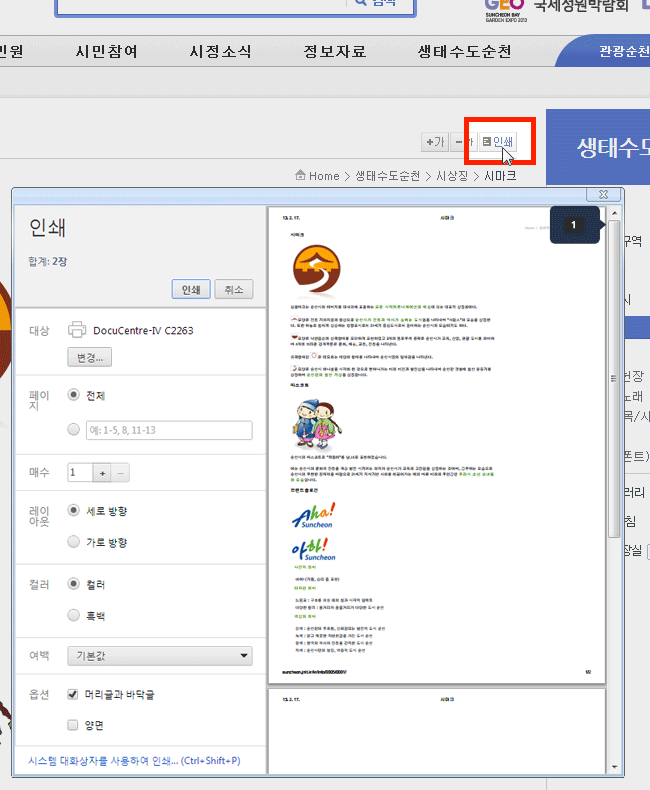Click the 생태수도순천 breadcrumb link
The image size is (650, 790).
click(387, 176)
